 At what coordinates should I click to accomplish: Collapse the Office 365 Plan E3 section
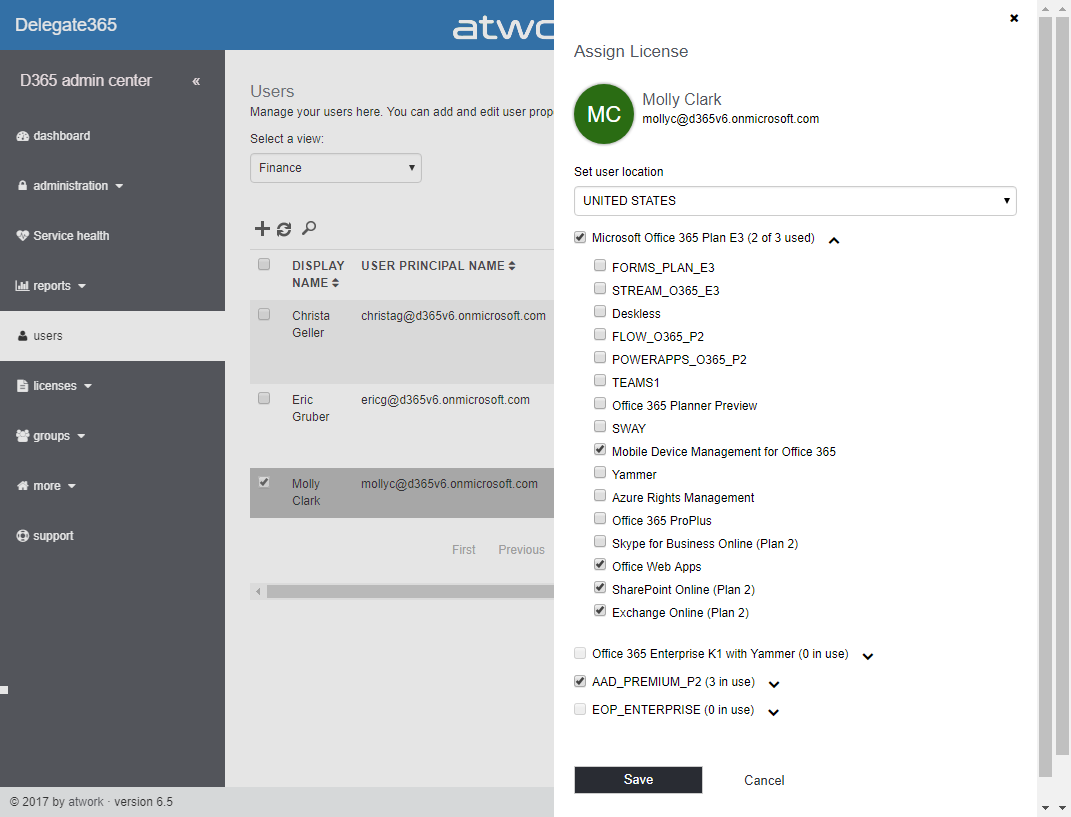pyautogui.click(x=834, y=240)
